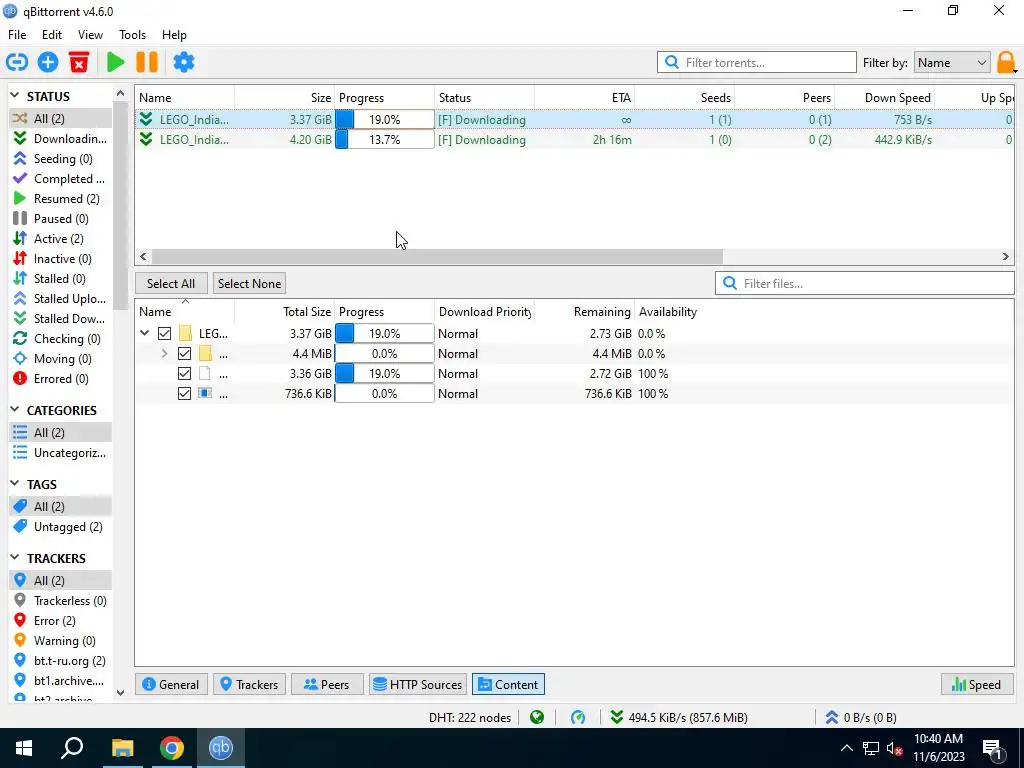
Task: Open the Help menu
Action: [x=174, y=35]
